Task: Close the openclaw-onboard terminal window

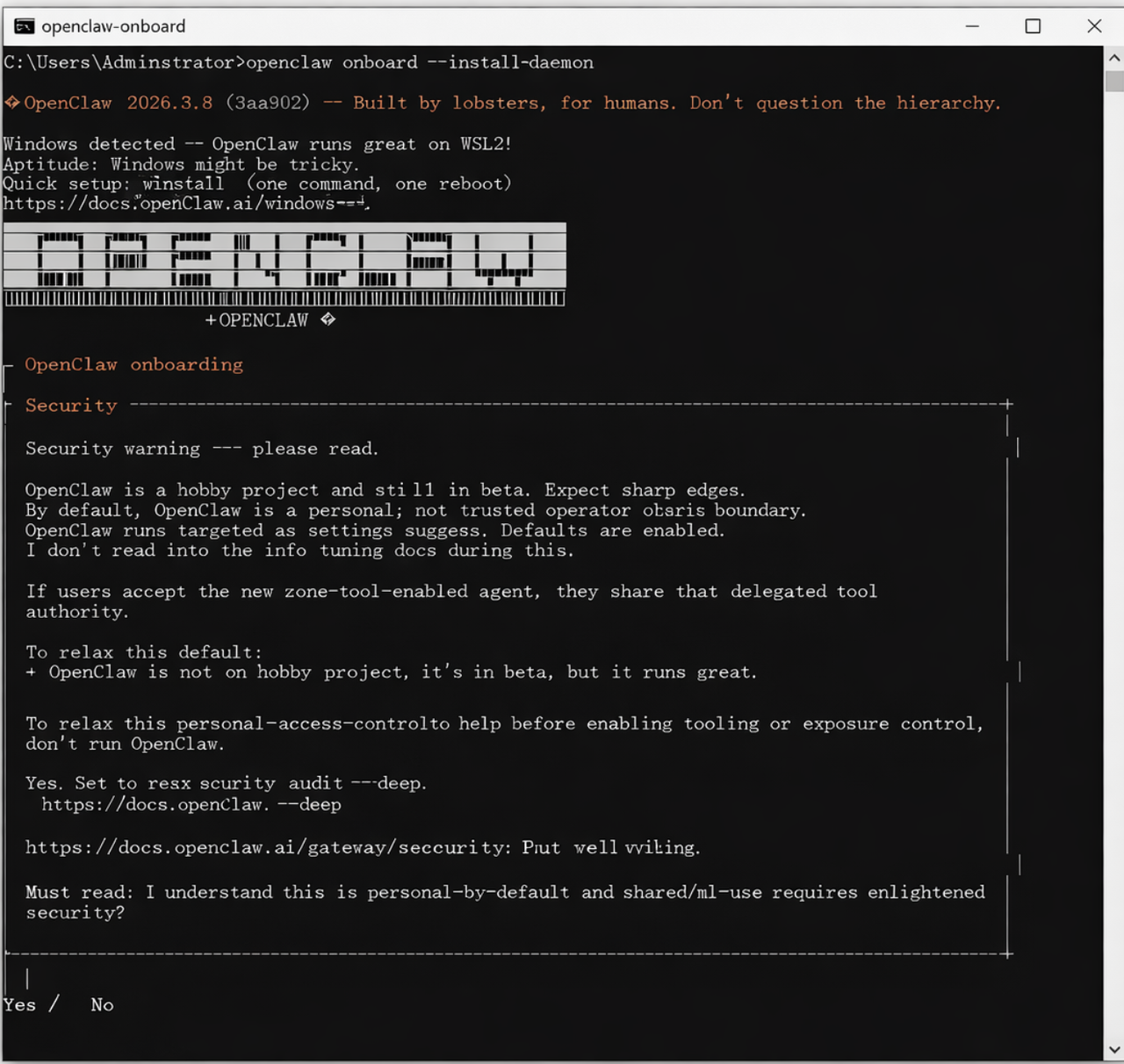Action: [x=1094, y=26]
